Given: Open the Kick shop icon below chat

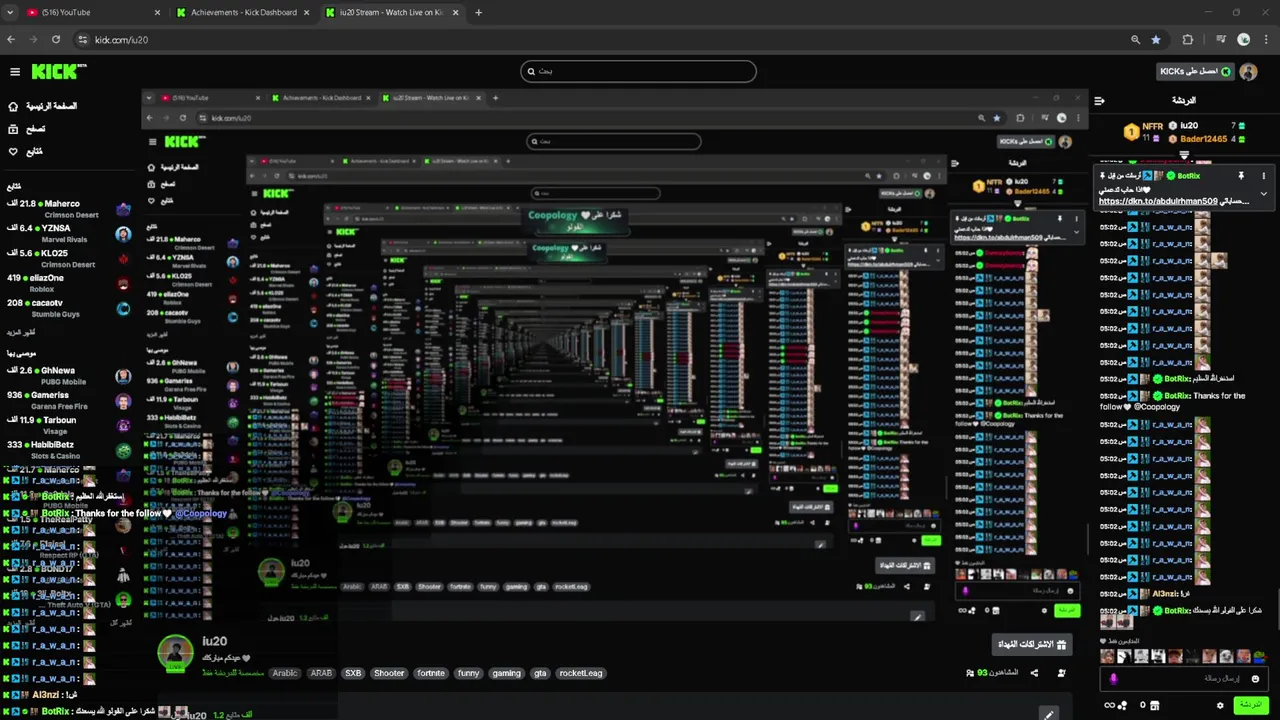Looking at the screenshot, I should [x=1155, y=705].
